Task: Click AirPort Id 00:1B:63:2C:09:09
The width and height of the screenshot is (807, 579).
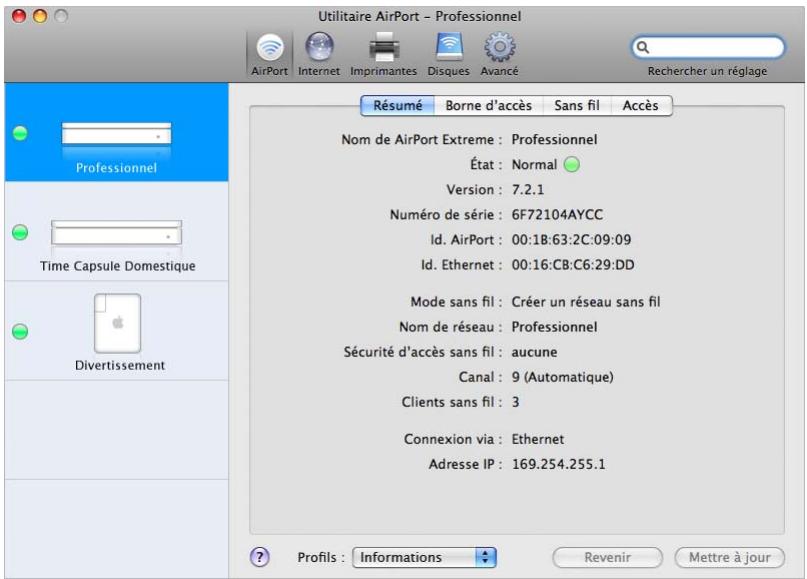Action: point(571,240)
